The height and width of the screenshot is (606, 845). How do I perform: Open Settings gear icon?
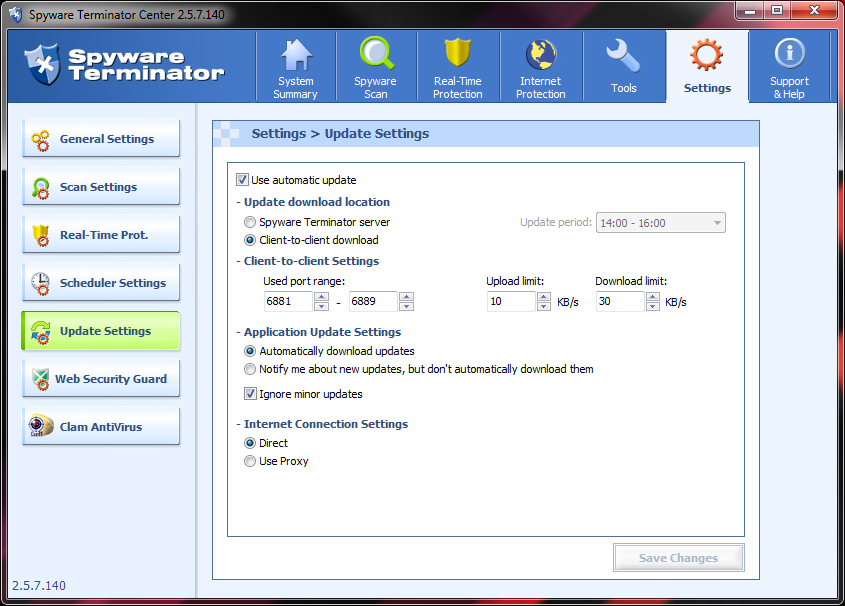[707, 54]
